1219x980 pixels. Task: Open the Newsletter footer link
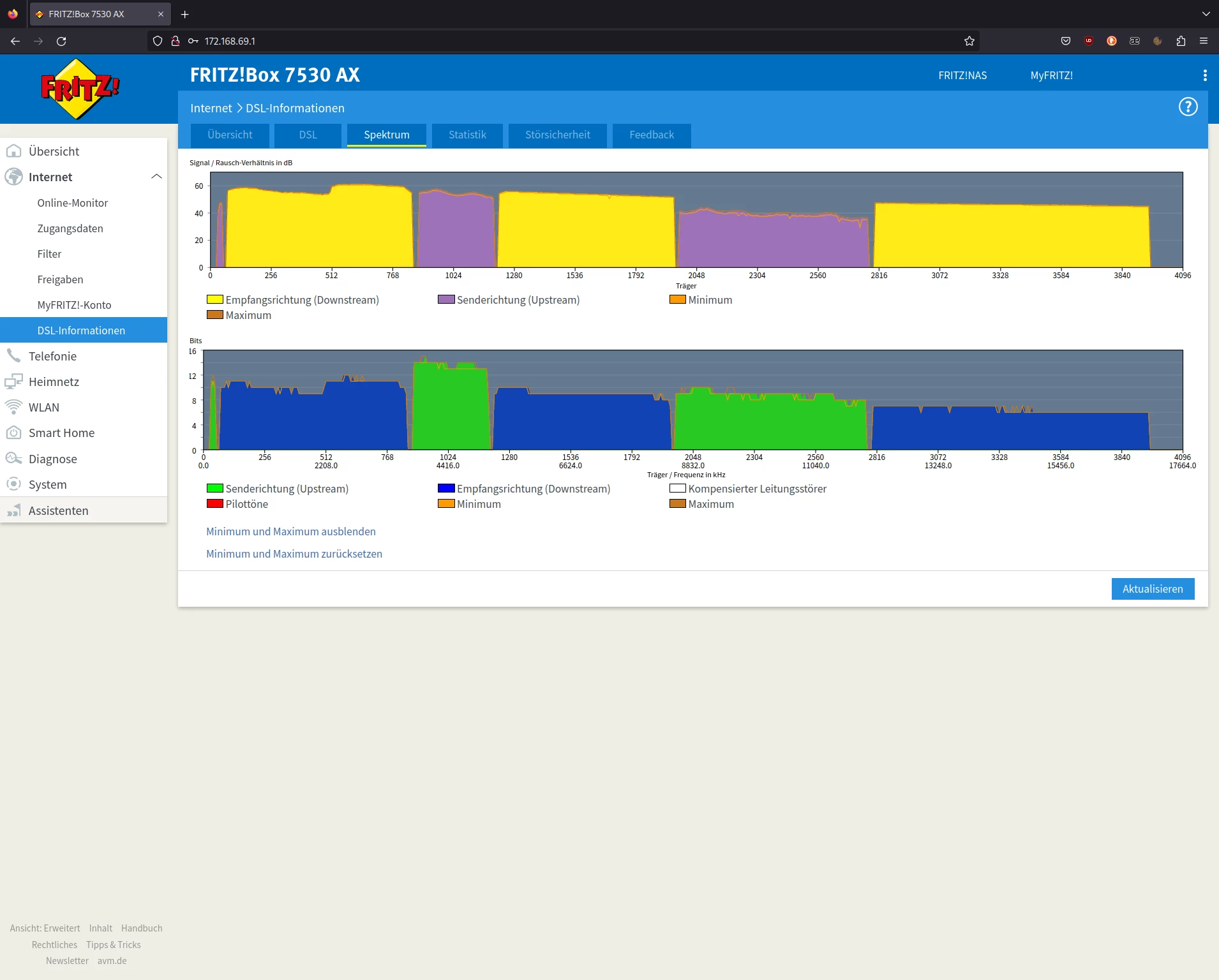(67, 961)
